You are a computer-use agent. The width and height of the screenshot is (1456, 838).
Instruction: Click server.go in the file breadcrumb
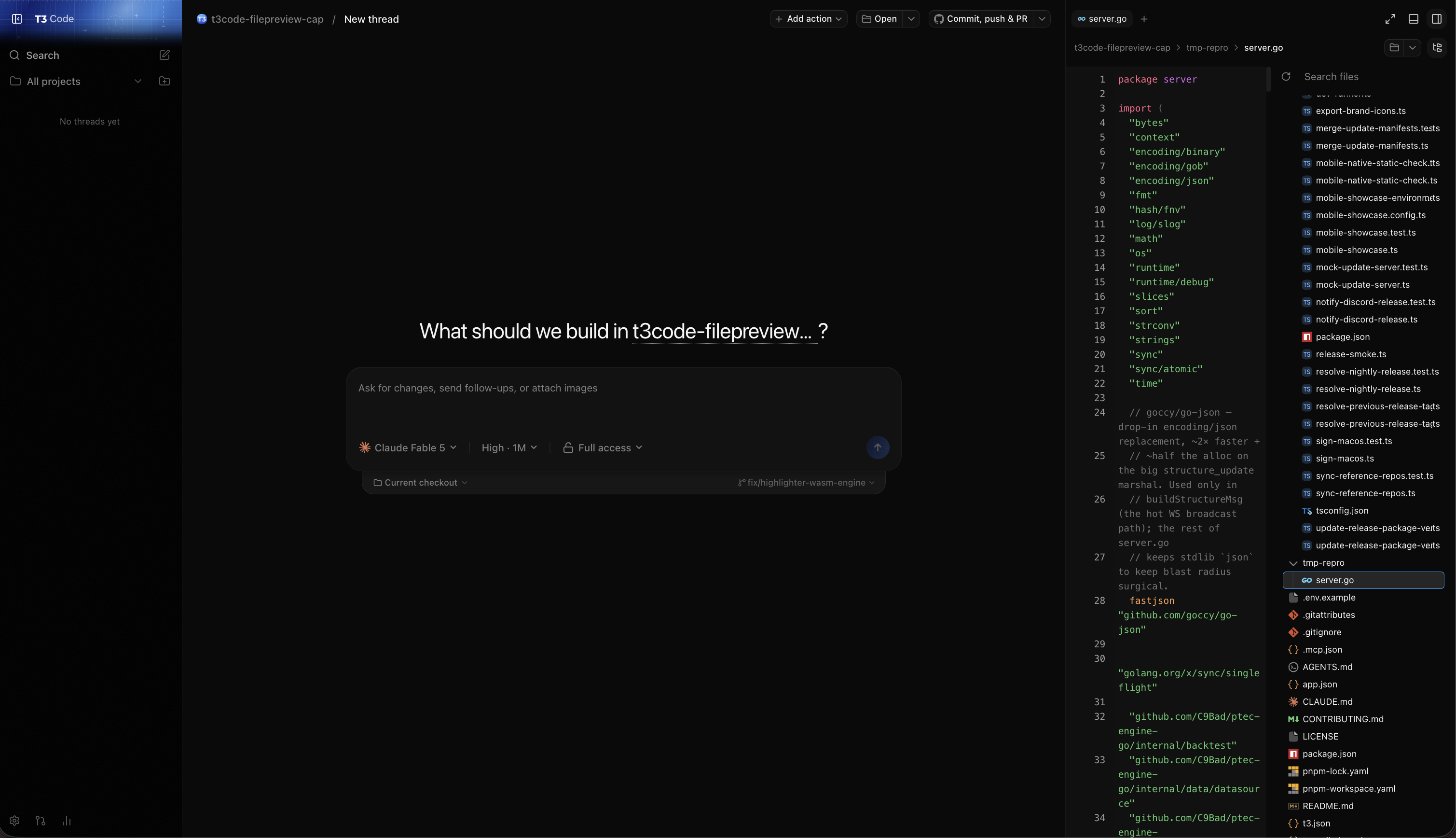click(x=1264, y=48)
